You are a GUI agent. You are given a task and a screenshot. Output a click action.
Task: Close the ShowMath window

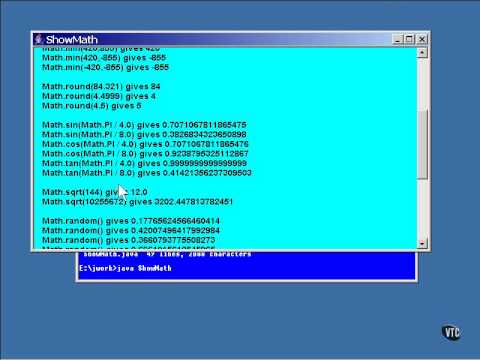click(422, 39)
